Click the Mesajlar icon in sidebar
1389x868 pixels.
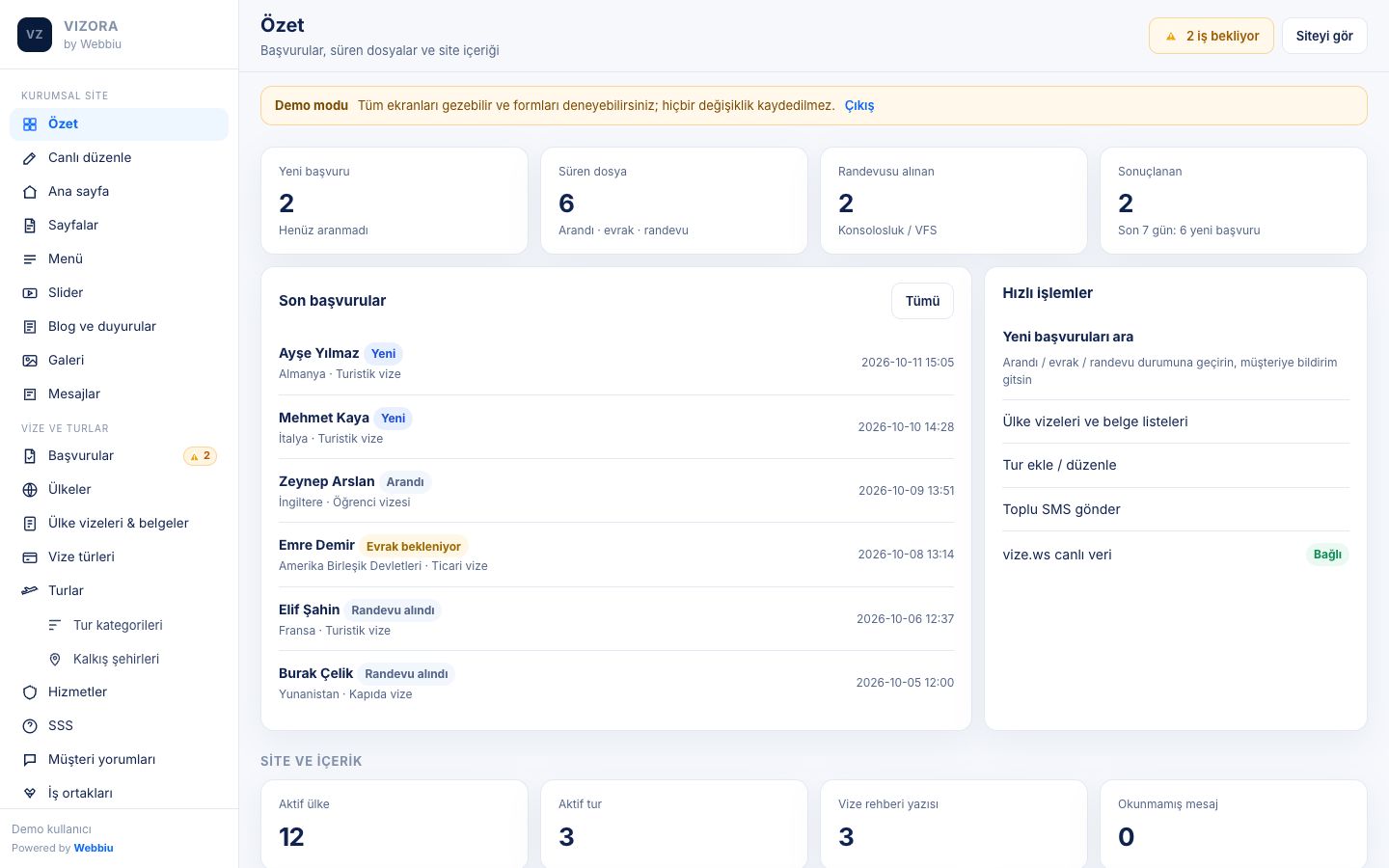pyautogui.click(x=30, y=394)
